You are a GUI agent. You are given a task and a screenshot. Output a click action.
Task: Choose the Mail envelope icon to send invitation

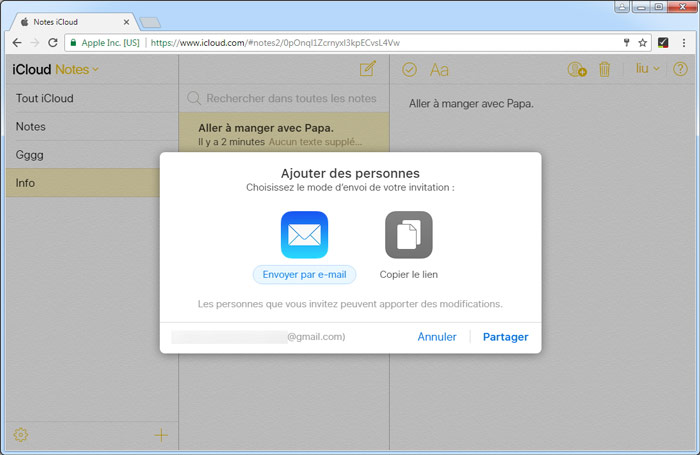(x=304, y=234)
